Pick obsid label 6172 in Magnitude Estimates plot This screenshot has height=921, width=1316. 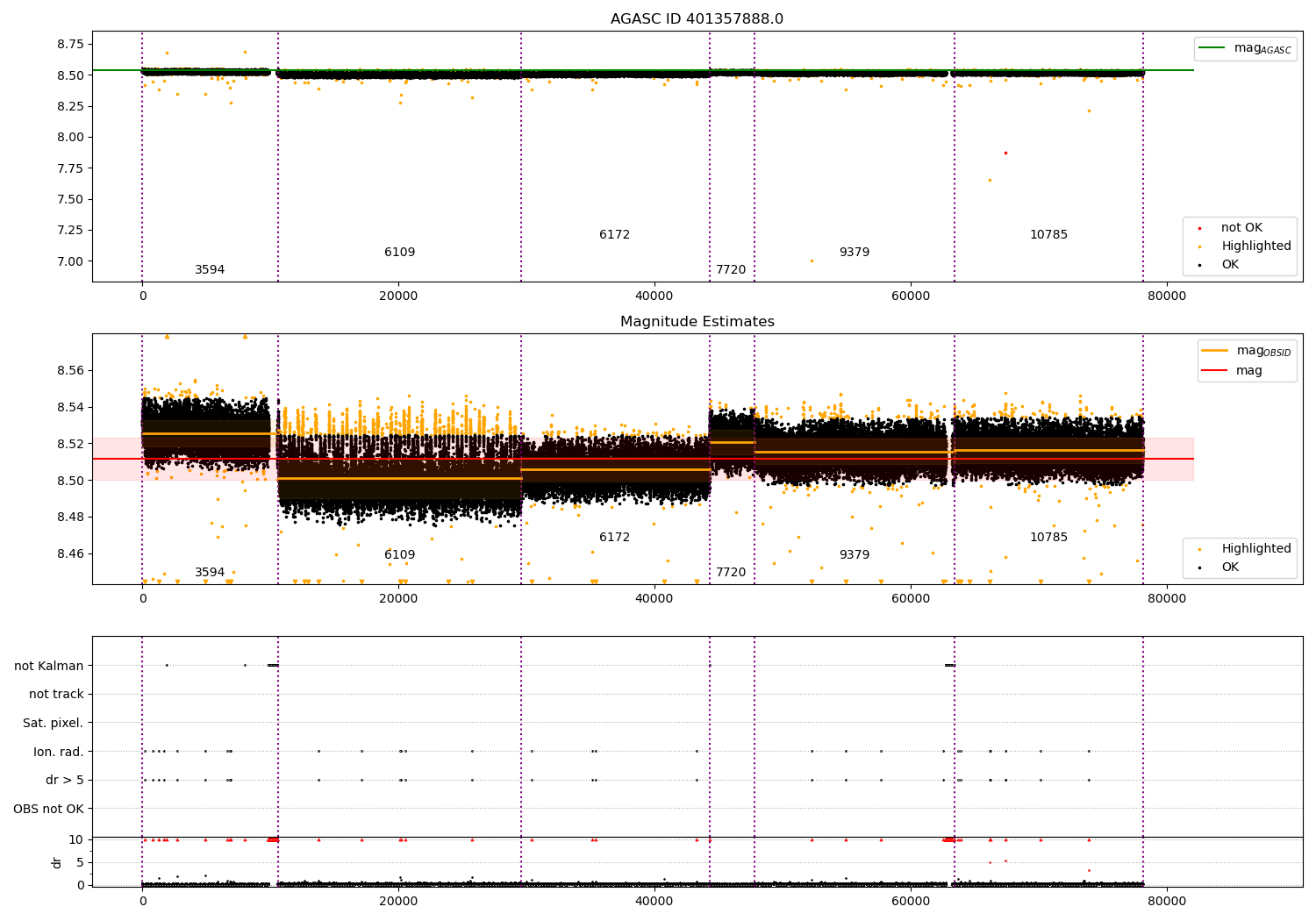(x=614, y=537)
